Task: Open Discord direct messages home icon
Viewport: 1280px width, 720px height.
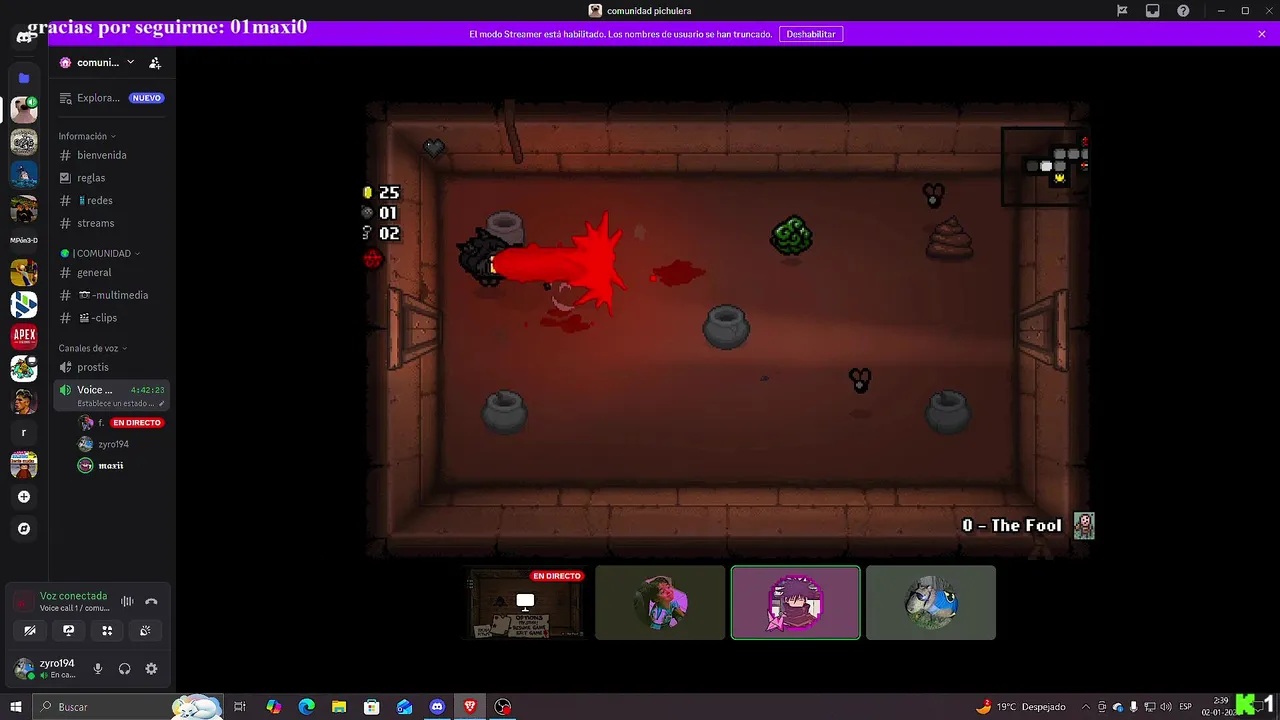Action: pyautogui.click(x=24, y=37)
